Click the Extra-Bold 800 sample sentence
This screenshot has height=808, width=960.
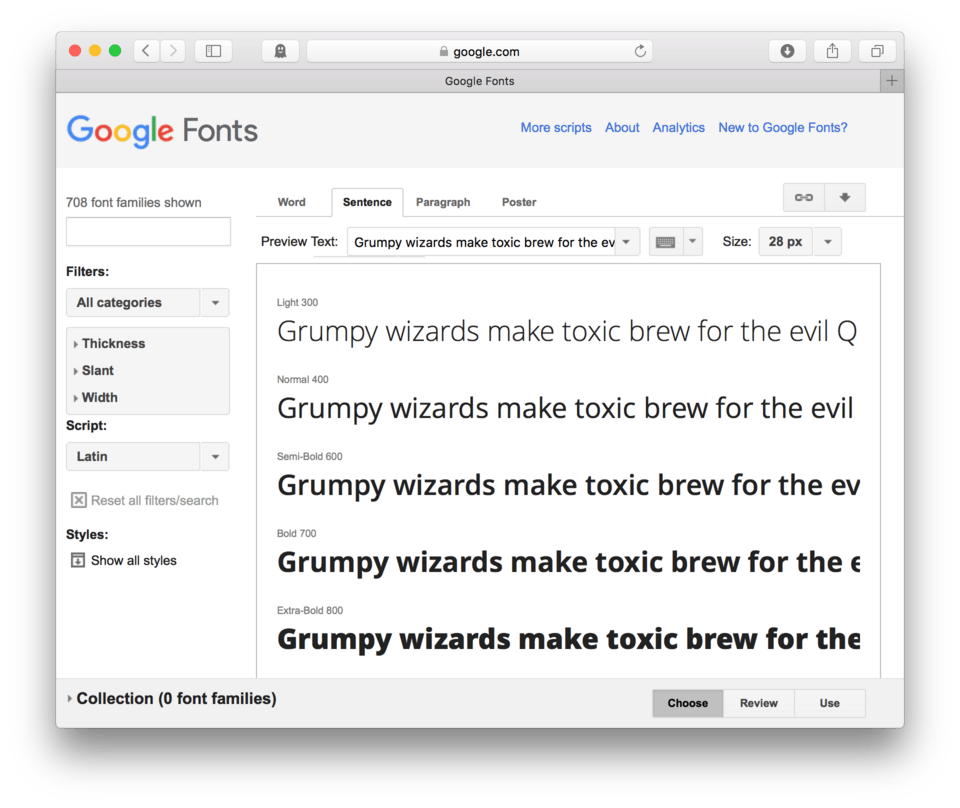pyautogui.click(x=569, y=640)
